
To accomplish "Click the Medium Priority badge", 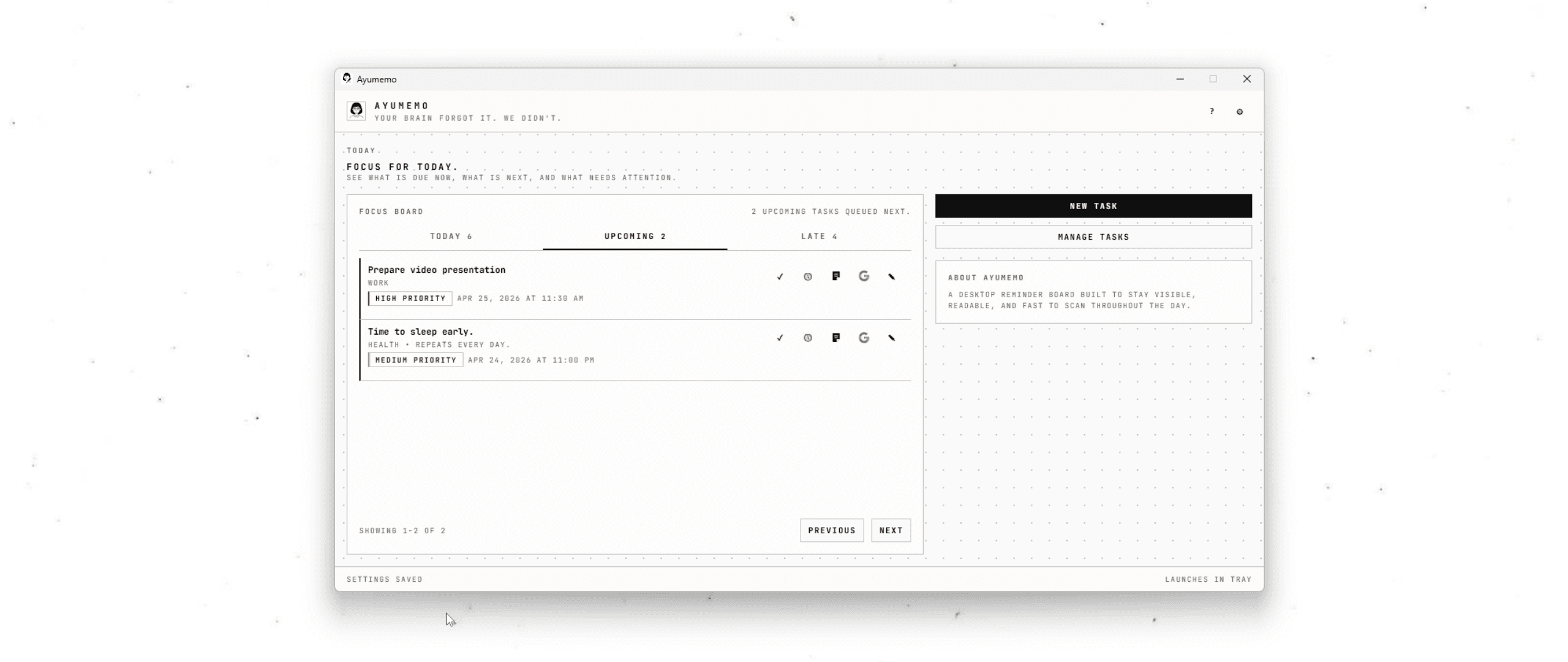I will pyautogui.click(x=416, y=360).
